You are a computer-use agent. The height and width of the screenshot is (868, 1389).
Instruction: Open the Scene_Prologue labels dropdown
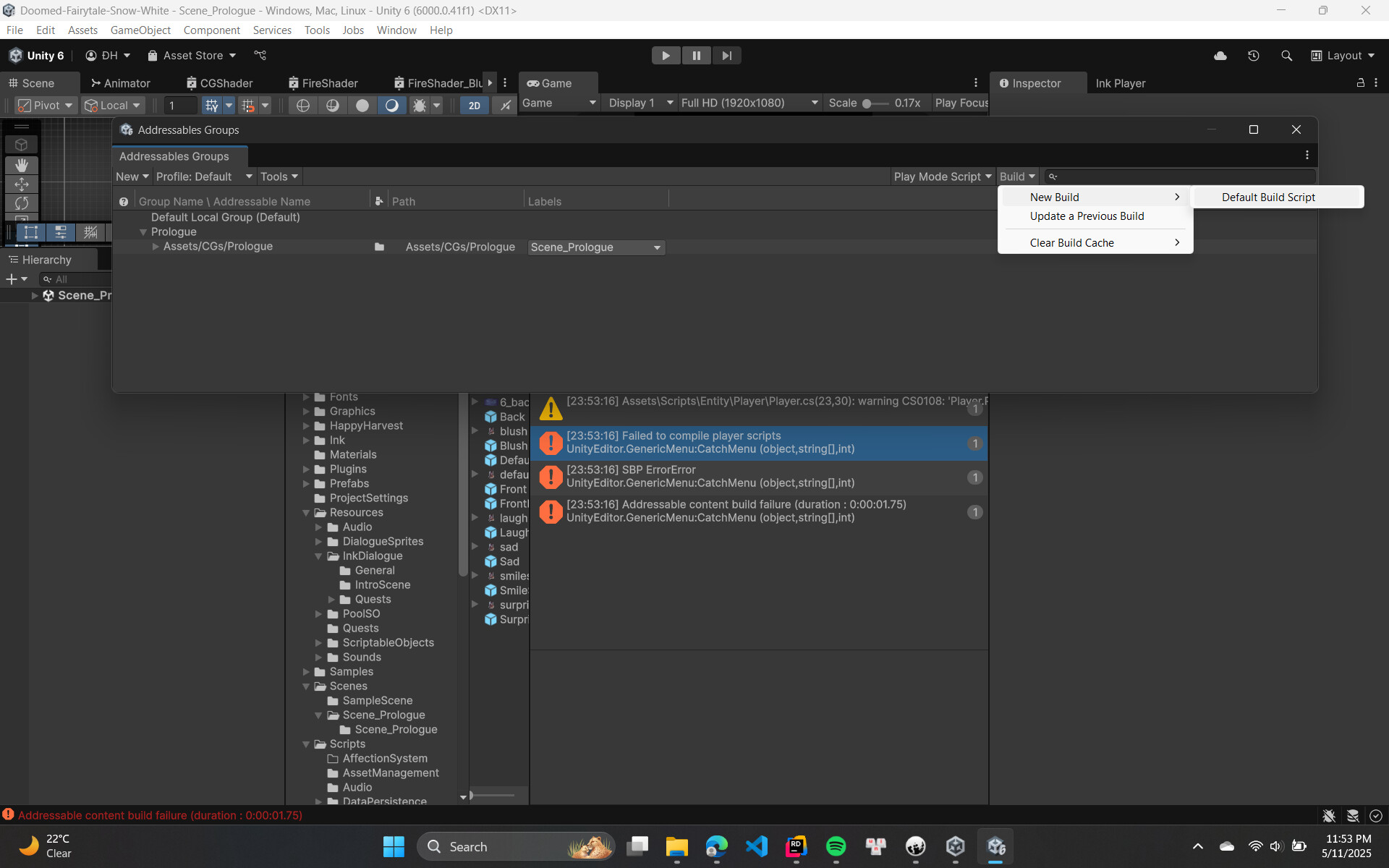595,247
